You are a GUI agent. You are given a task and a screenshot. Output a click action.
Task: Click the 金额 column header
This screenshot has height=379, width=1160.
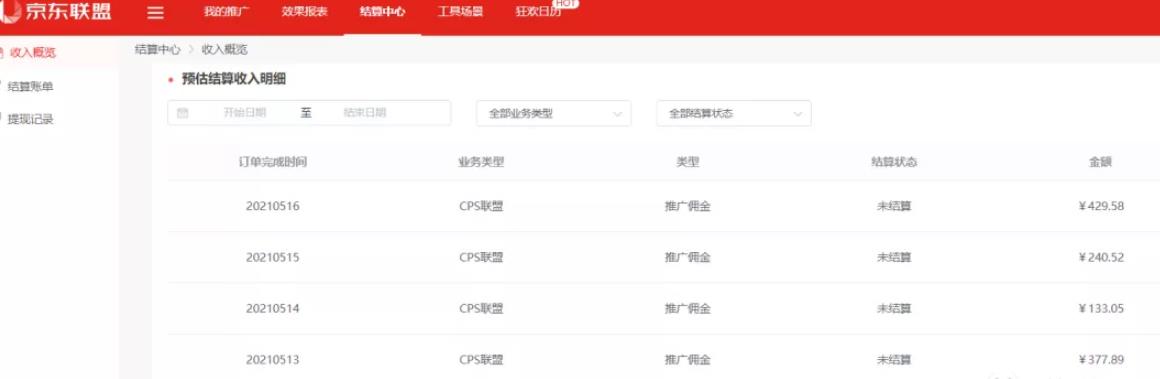[x=1101, y=162]
